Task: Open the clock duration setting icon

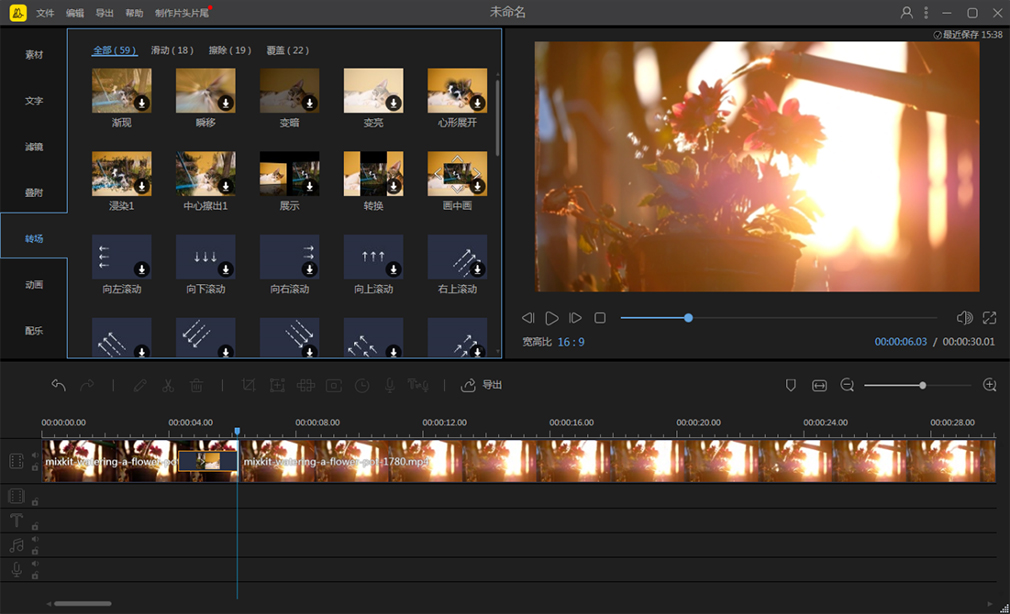Action: (x=362, y=385)
